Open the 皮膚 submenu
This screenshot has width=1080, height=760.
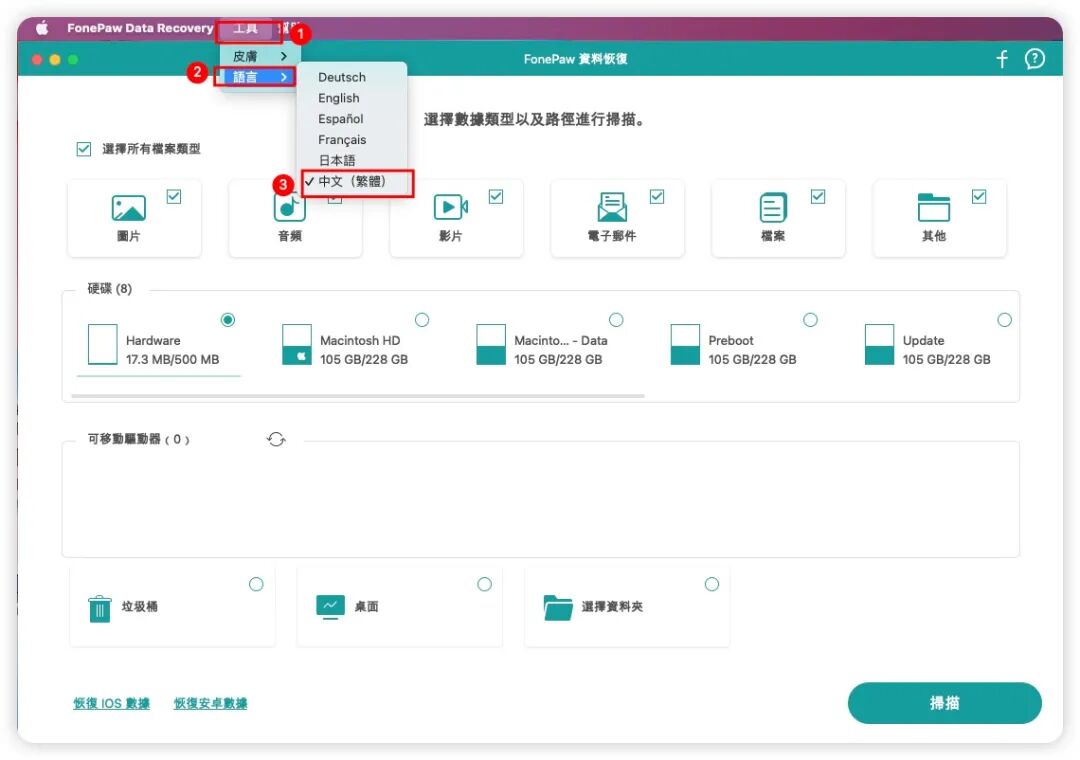pos(258,57)
